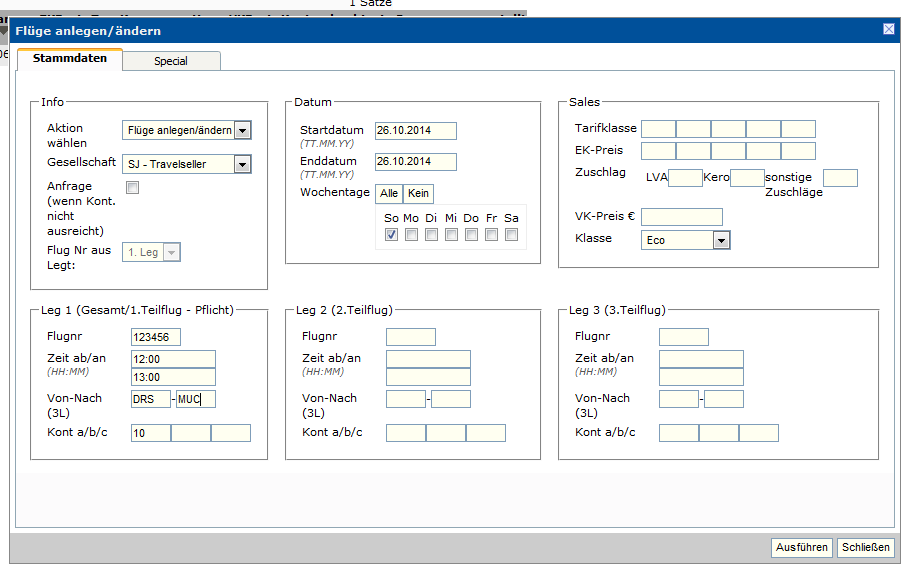This screenshot has height=573, width=906.
Task: Focus the Leg 1 Flugnr field
Action: (155, 337)
